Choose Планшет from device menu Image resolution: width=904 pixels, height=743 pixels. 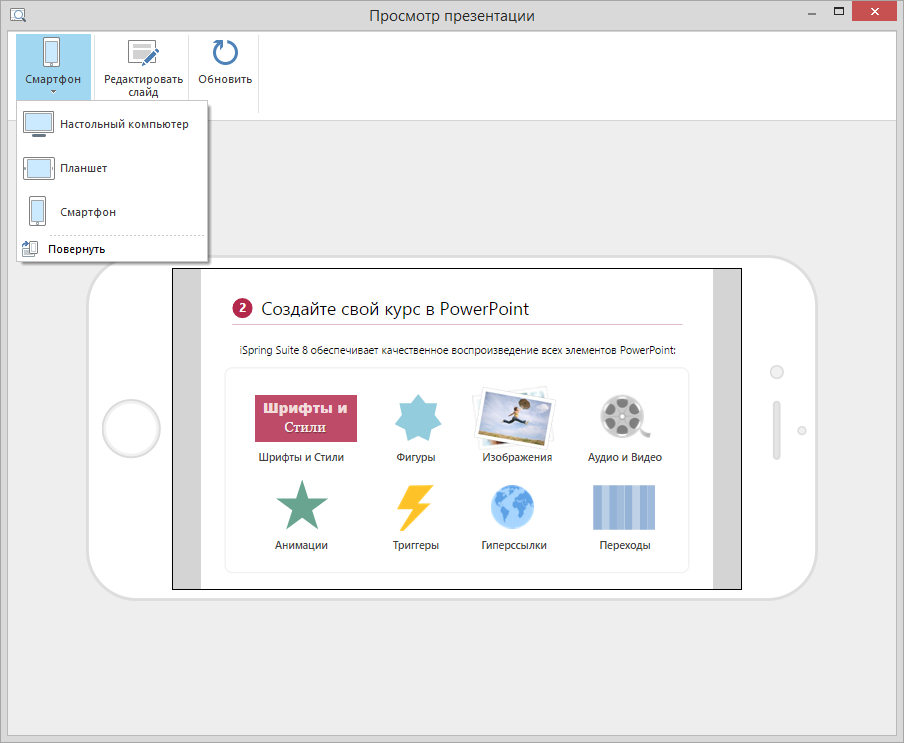[112, 168]
